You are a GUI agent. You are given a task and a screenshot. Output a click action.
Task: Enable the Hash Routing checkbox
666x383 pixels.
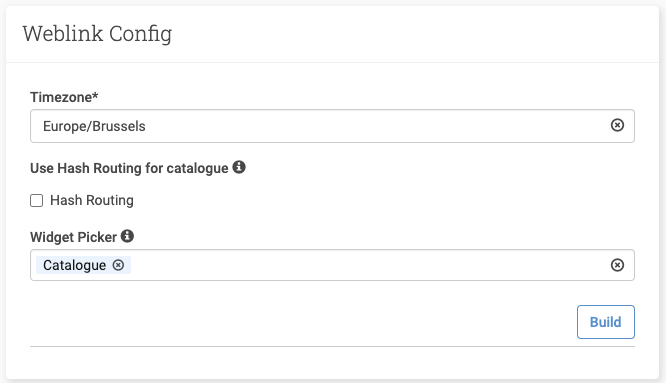[x=37, y=200]
